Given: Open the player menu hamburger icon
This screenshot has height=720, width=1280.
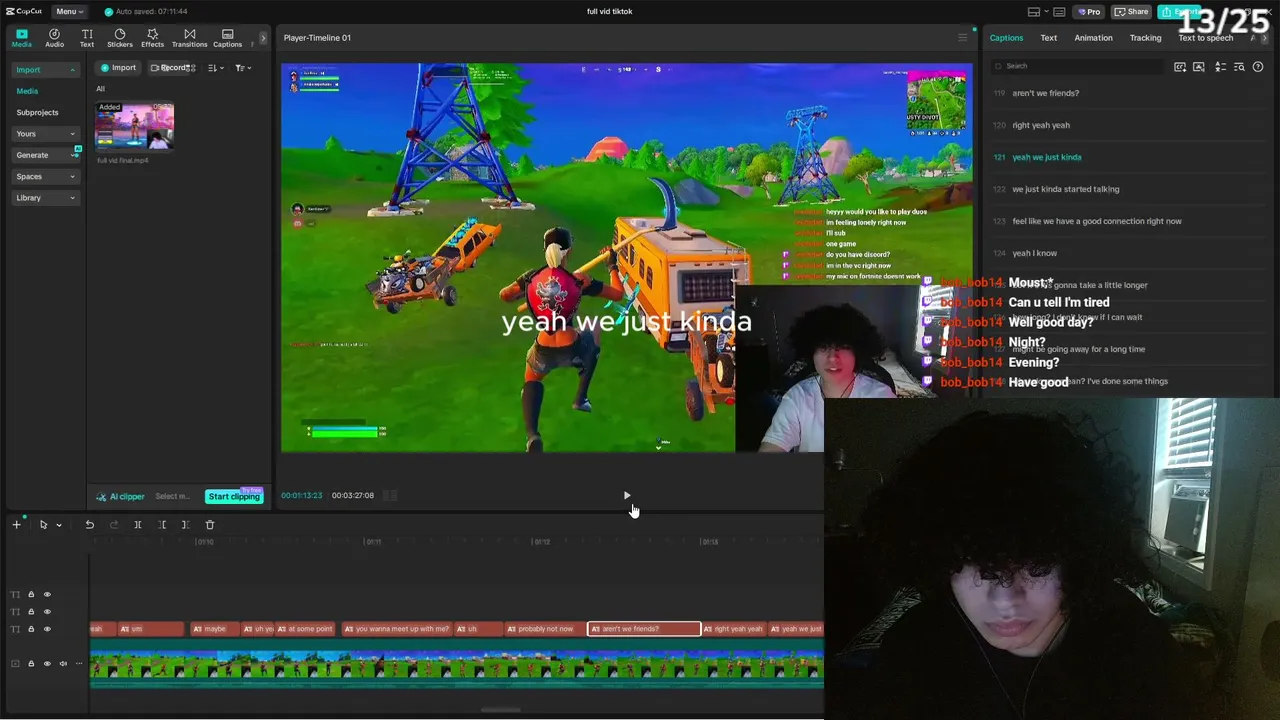Looking at the screenshot, I should (x=962, y=38).
